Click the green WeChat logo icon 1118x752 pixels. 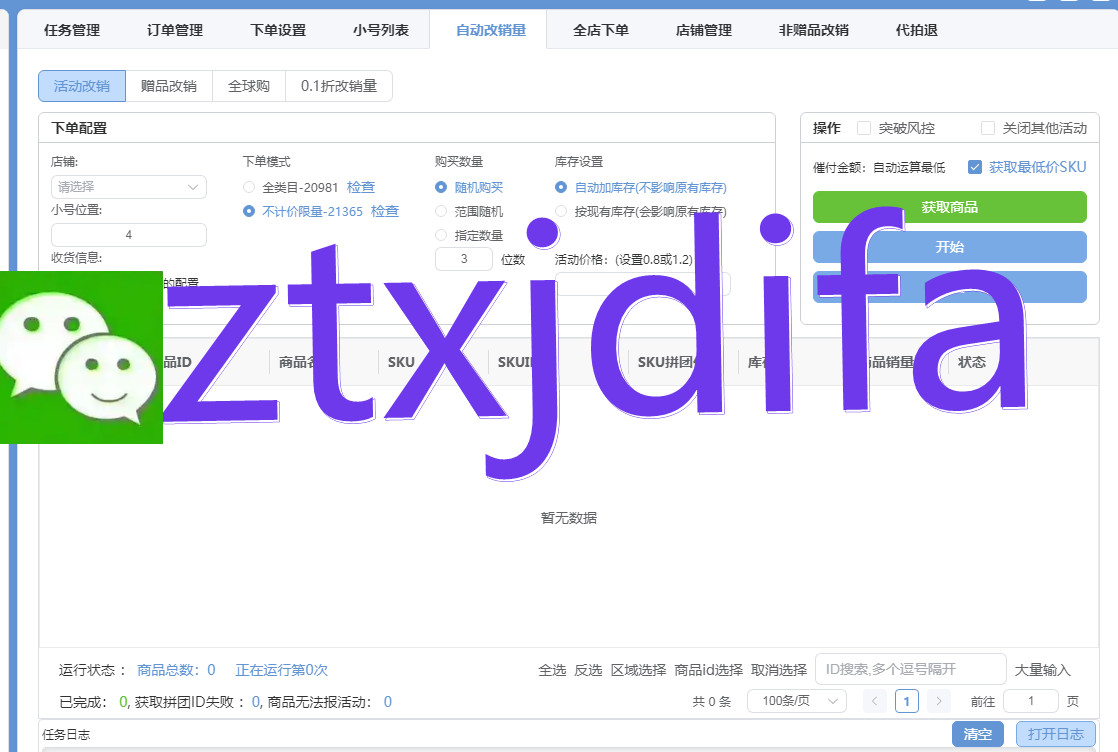click(80, 356)
